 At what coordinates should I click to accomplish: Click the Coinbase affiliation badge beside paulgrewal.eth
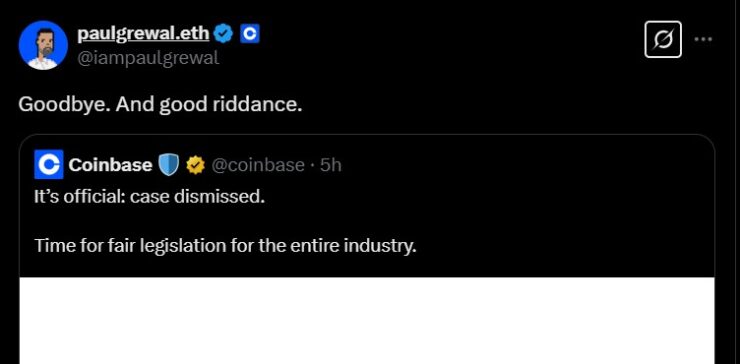250,34
